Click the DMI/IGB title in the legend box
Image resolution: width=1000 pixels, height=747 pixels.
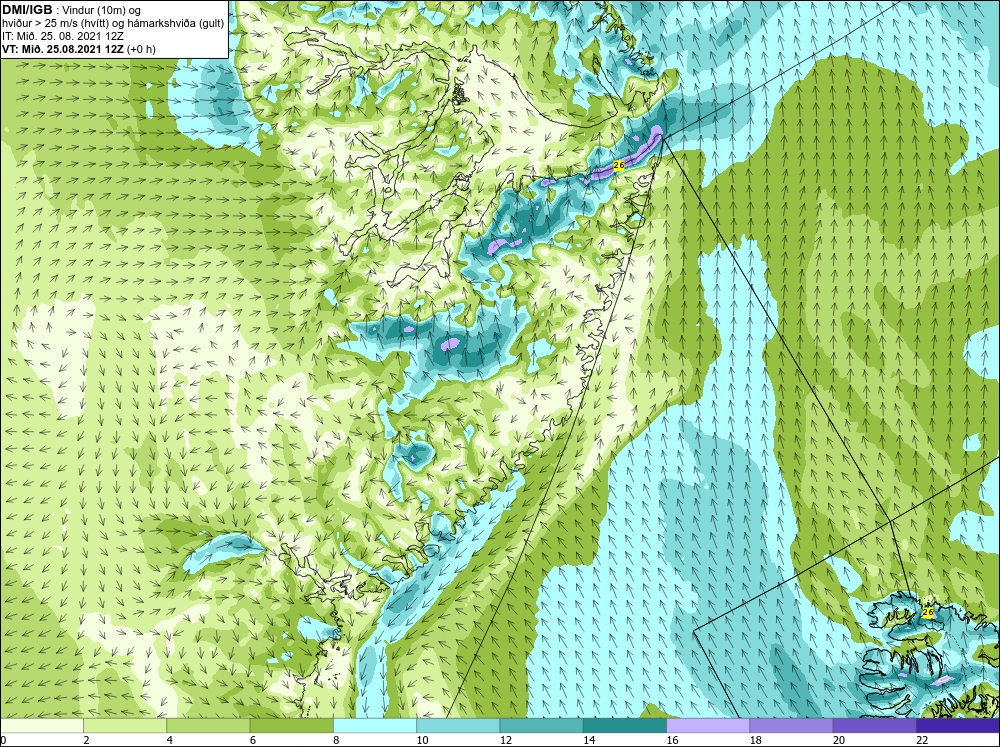pos(27,10)
